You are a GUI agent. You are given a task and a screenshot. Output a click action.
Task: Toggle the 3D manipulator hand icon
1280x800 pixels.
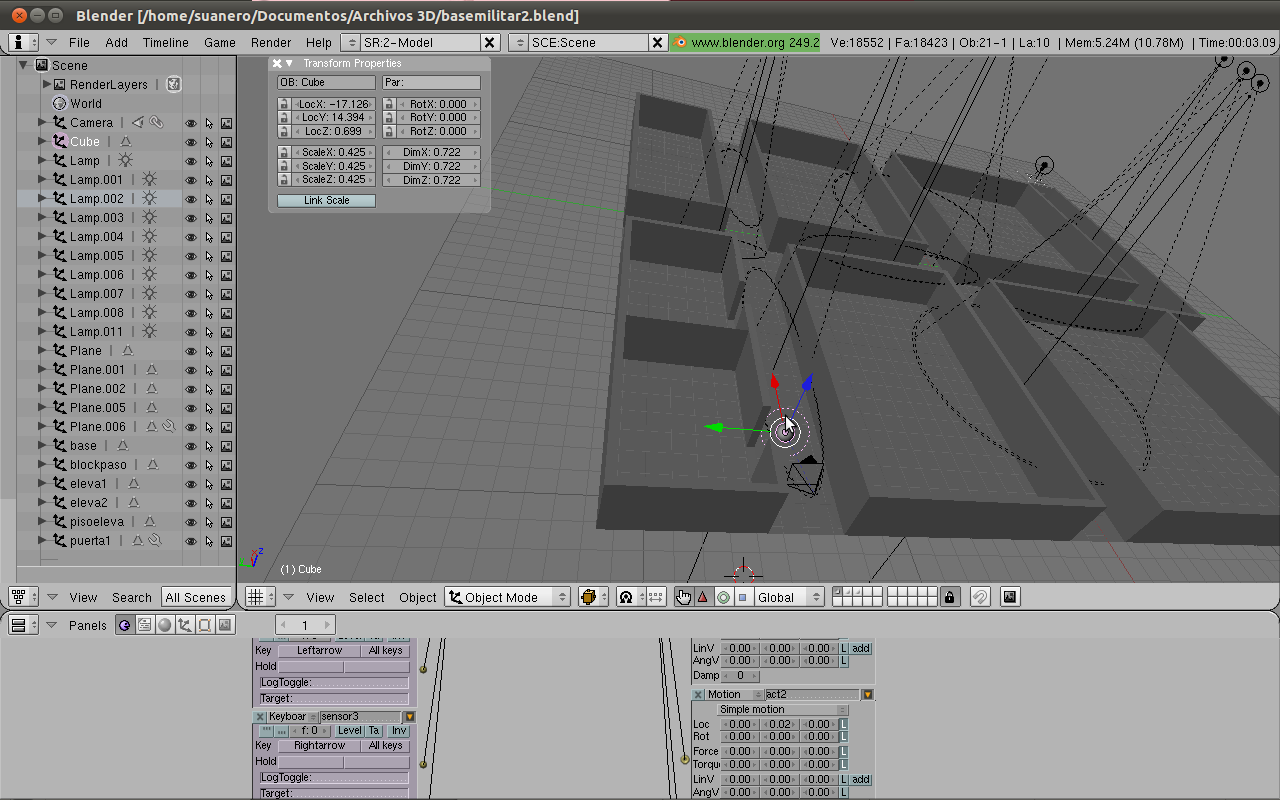tap(683, 597)
